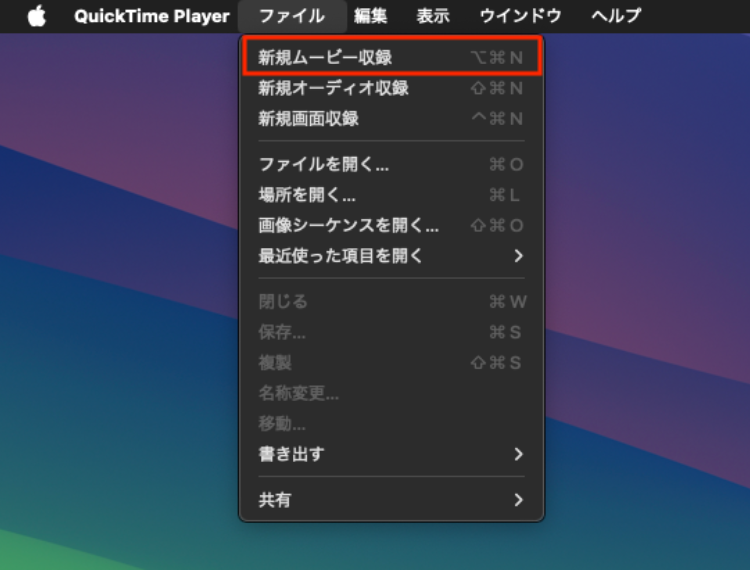
Task: Open the ウインドウ menu
Action: click(x=520, y=16)
